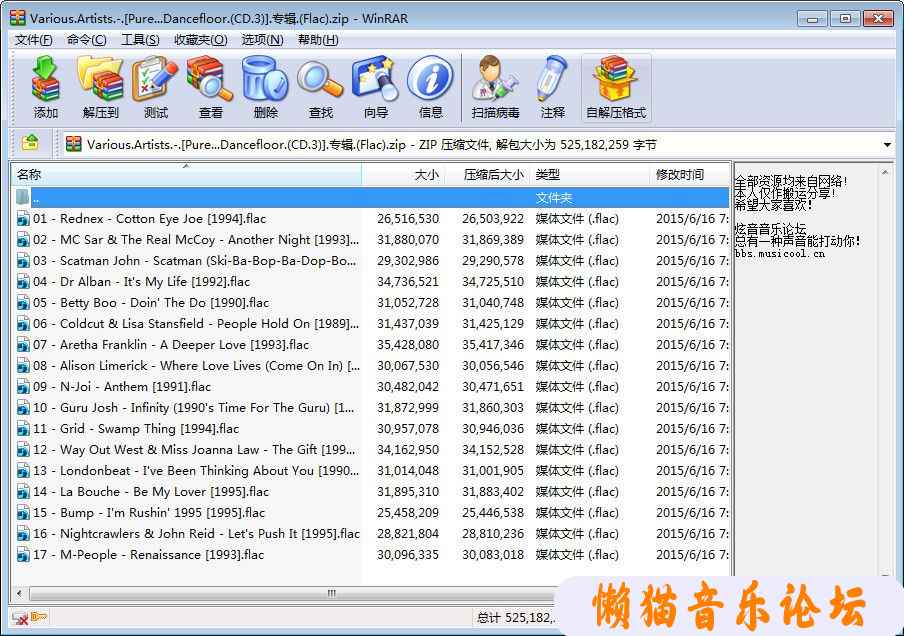
Task: Open the 收藏夹(O) menu
Action: 201,40
